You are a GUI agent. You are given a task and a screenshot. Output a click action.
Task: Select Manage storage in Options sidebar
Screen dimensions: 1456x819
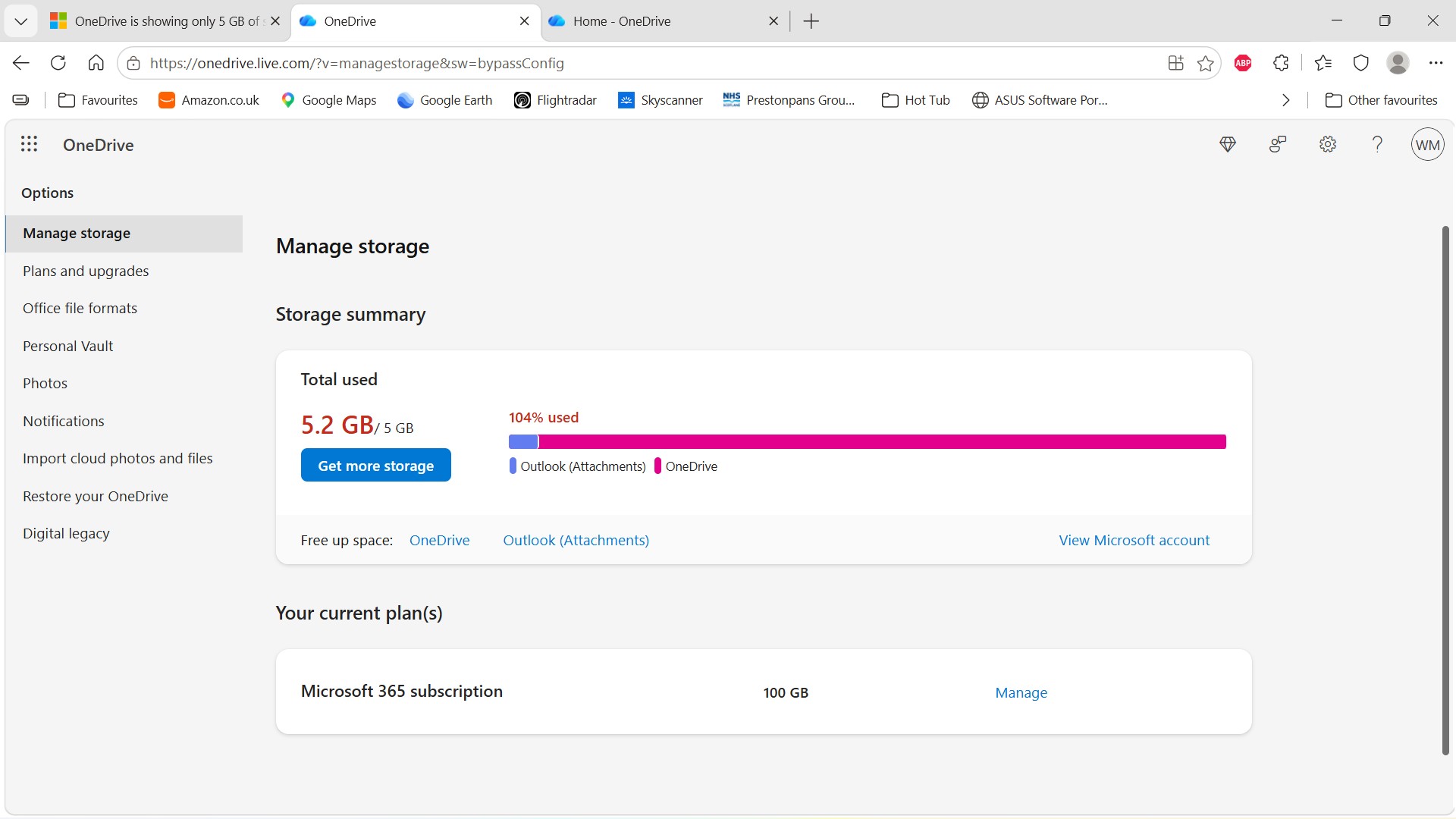tap(124, 234)
